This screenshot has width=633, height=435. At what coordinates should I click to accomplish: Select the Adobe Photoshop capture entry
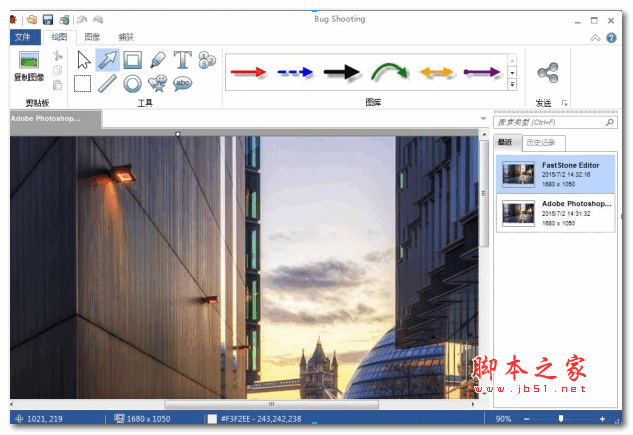555,213
